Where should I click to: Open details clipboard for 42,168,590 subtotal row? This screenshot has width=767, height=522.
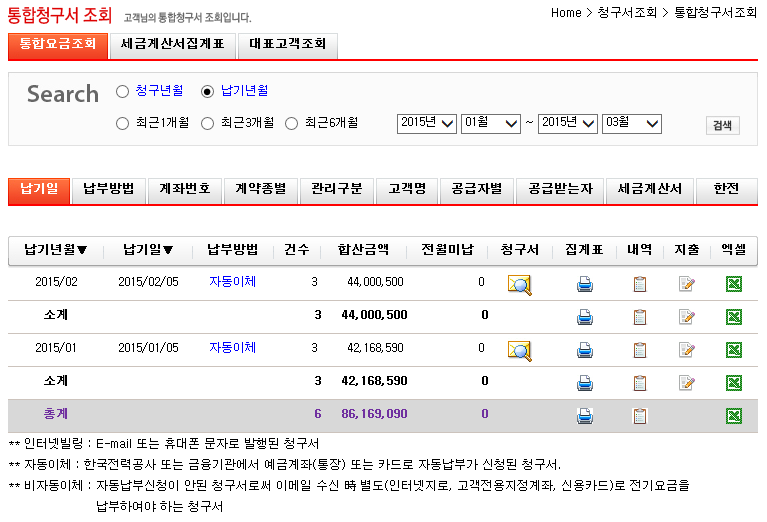point(640,383)
